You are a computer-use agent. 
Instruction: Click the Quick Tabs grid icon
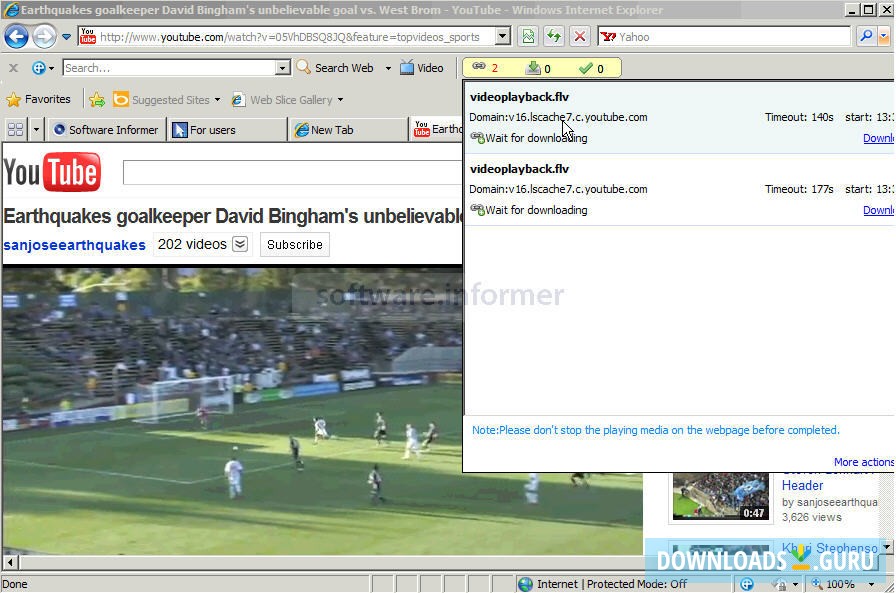[15, 130]
